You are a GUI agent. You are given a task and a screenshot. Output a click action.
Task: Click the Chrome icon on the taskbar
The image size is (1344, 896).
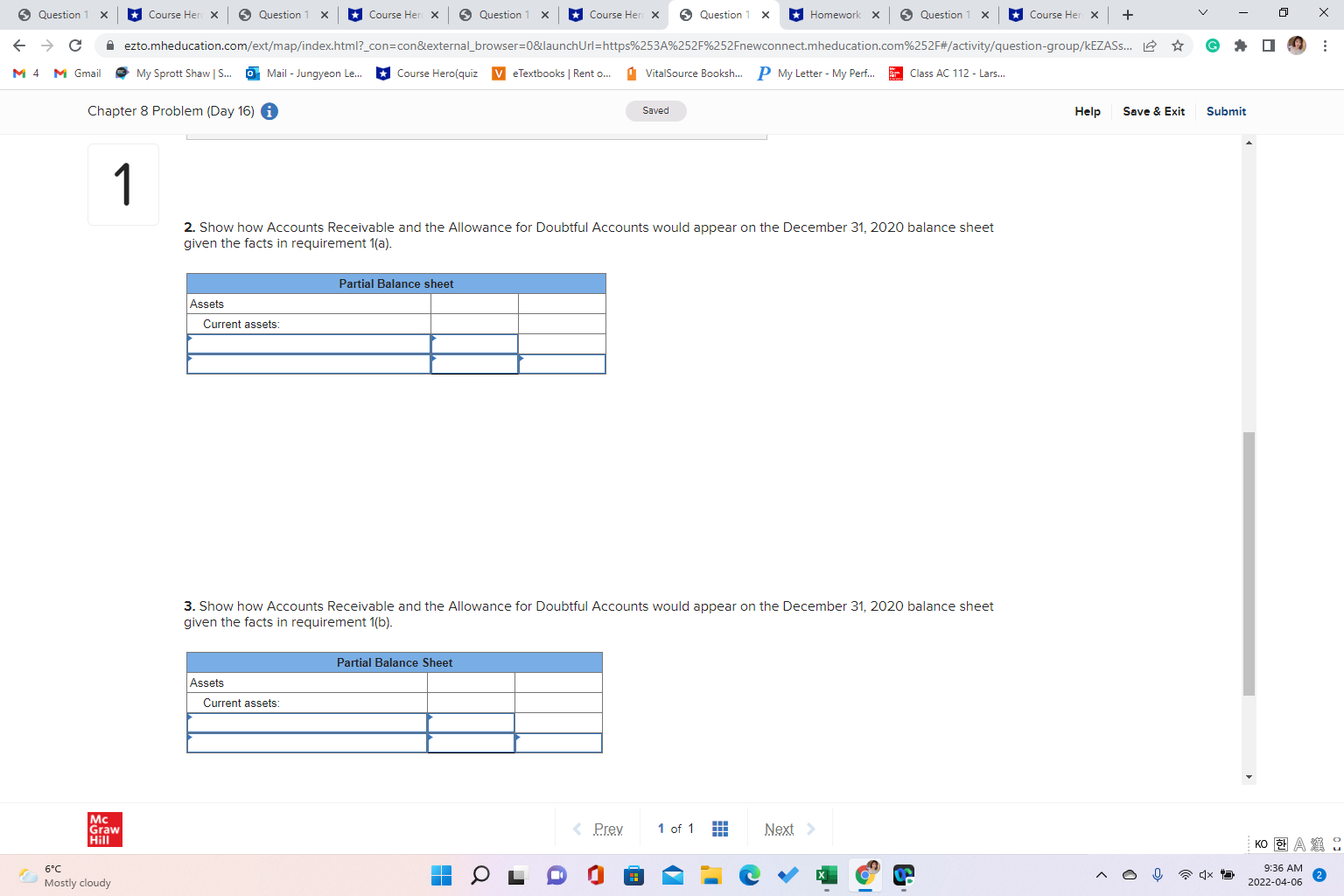point(865,875)
